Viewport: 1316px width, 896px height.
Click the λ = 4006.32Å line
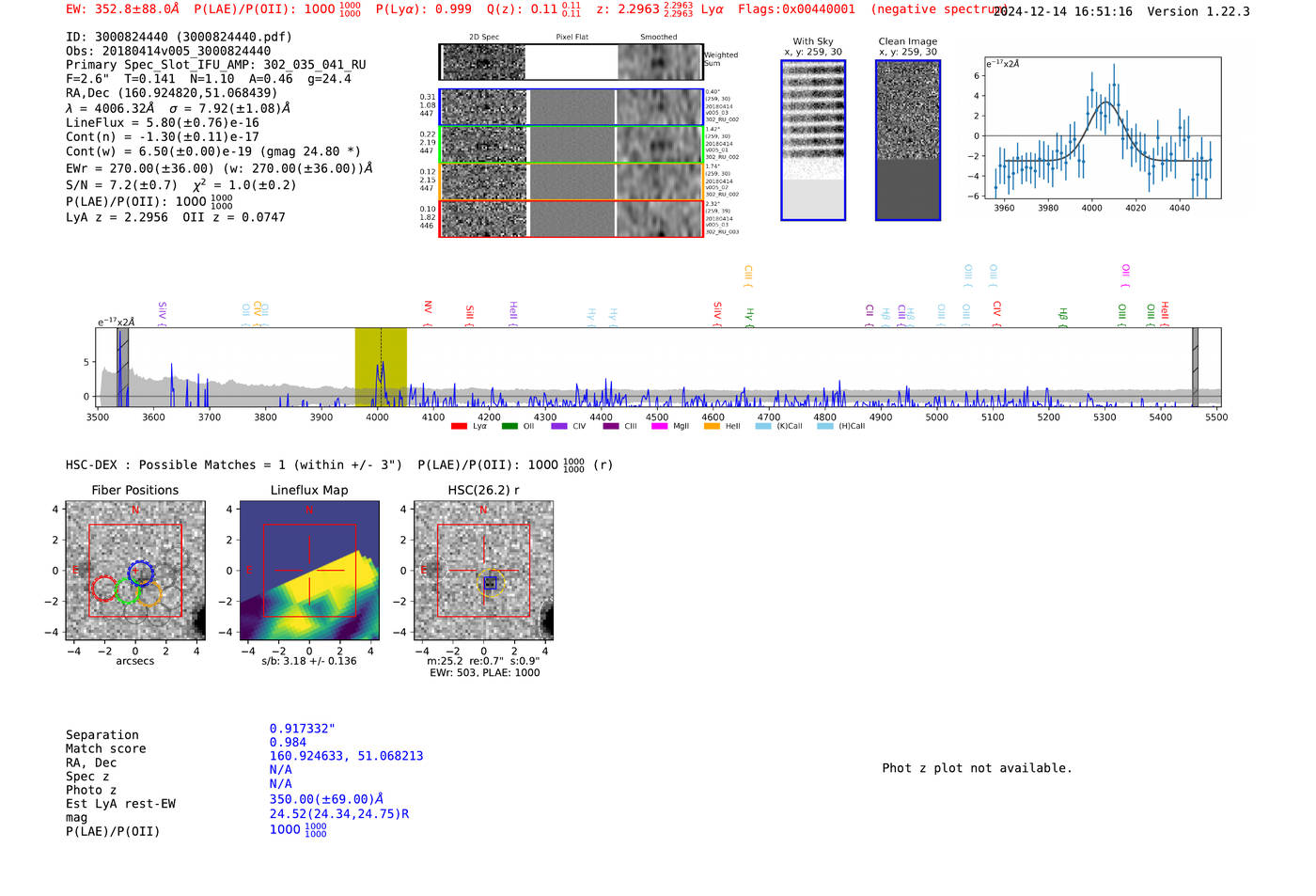click(x=178, y=108)
